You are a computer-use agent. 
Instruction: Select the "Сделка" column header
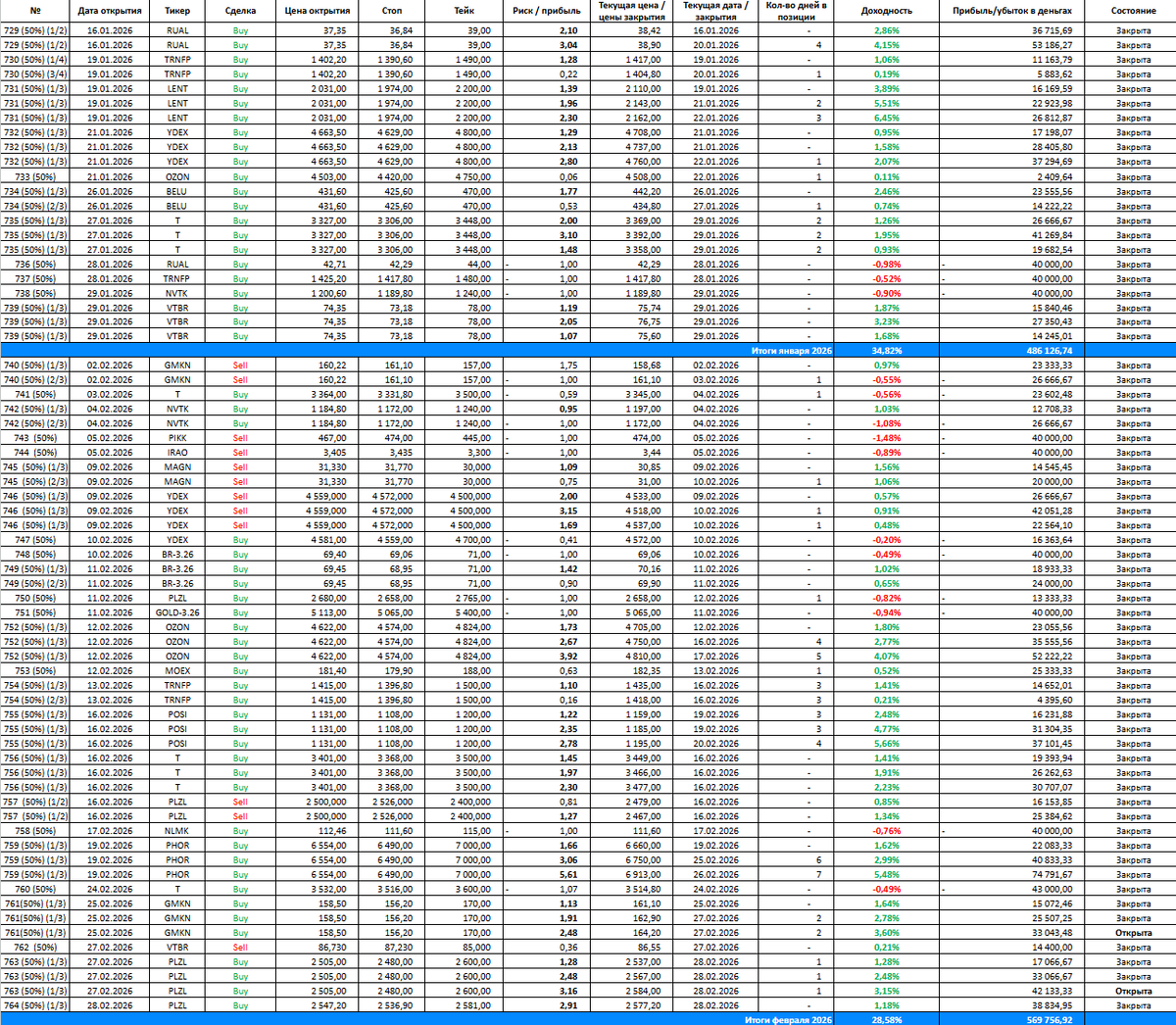[x=240, y=11]
